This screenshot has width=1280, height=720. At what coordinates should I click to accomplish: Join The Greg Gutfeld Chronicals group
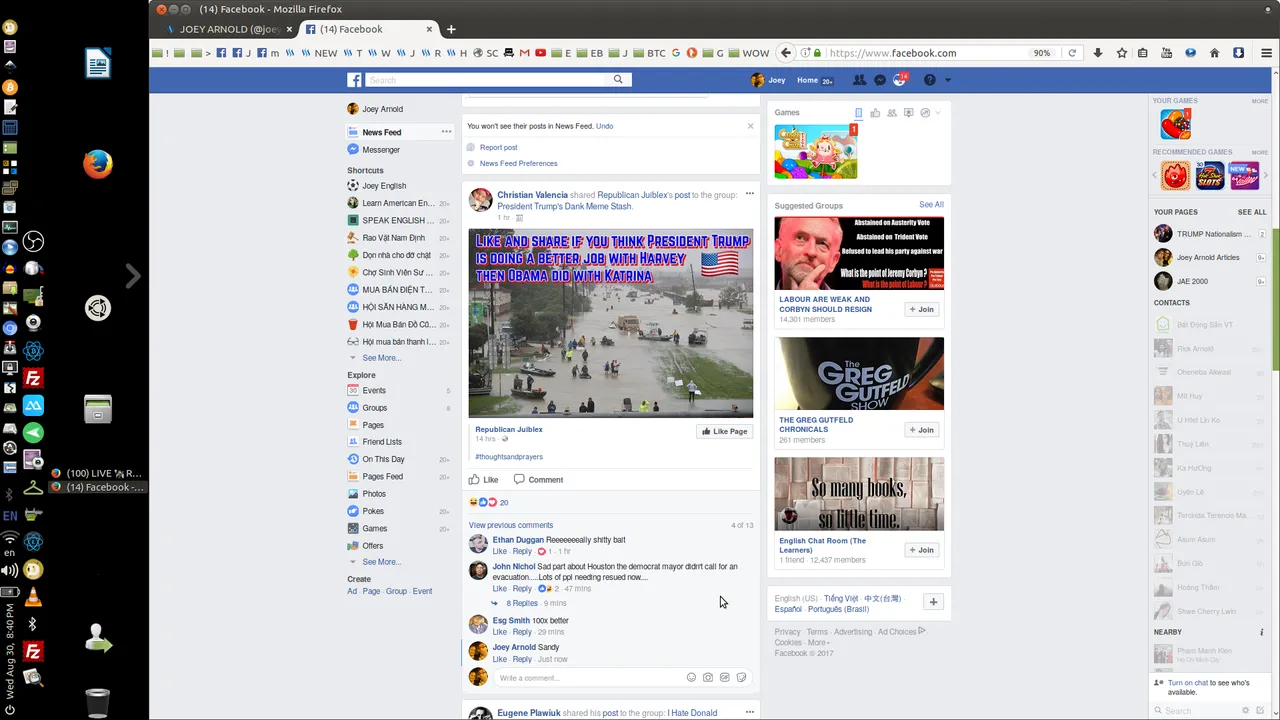(x=921, y=430)
